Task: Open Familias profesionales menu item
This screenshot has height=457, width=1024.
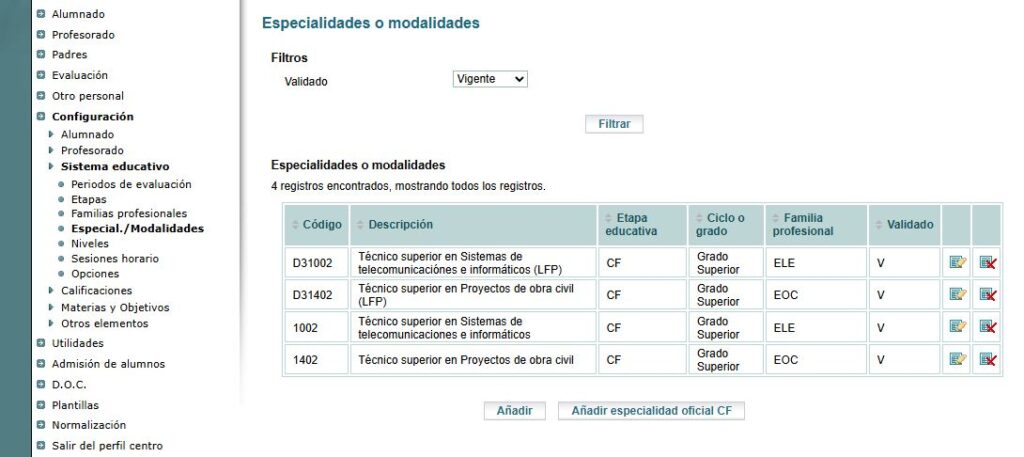Action: click(129, 213)
